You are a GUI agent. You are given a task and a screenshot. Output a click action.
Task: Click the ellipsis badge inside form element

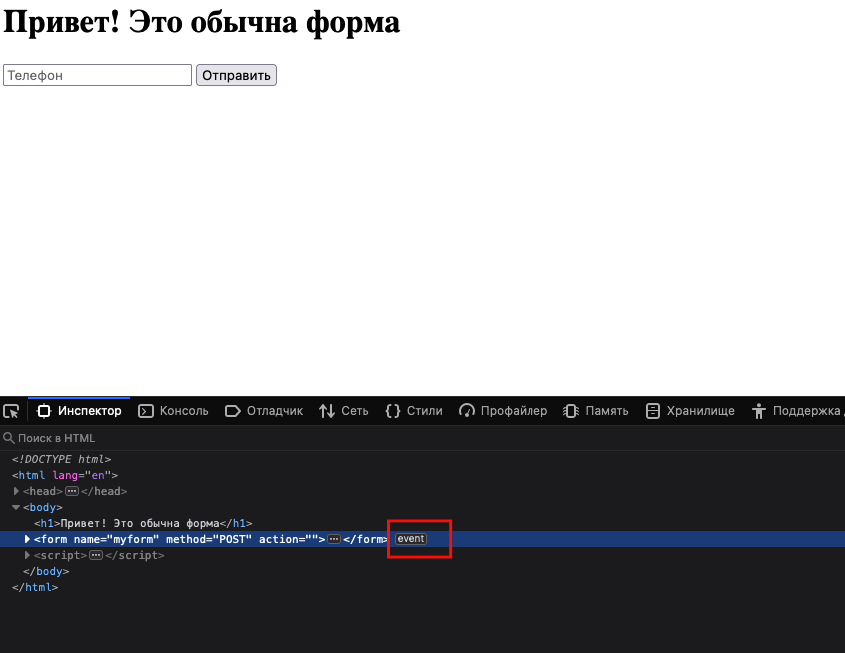(334, 539)
